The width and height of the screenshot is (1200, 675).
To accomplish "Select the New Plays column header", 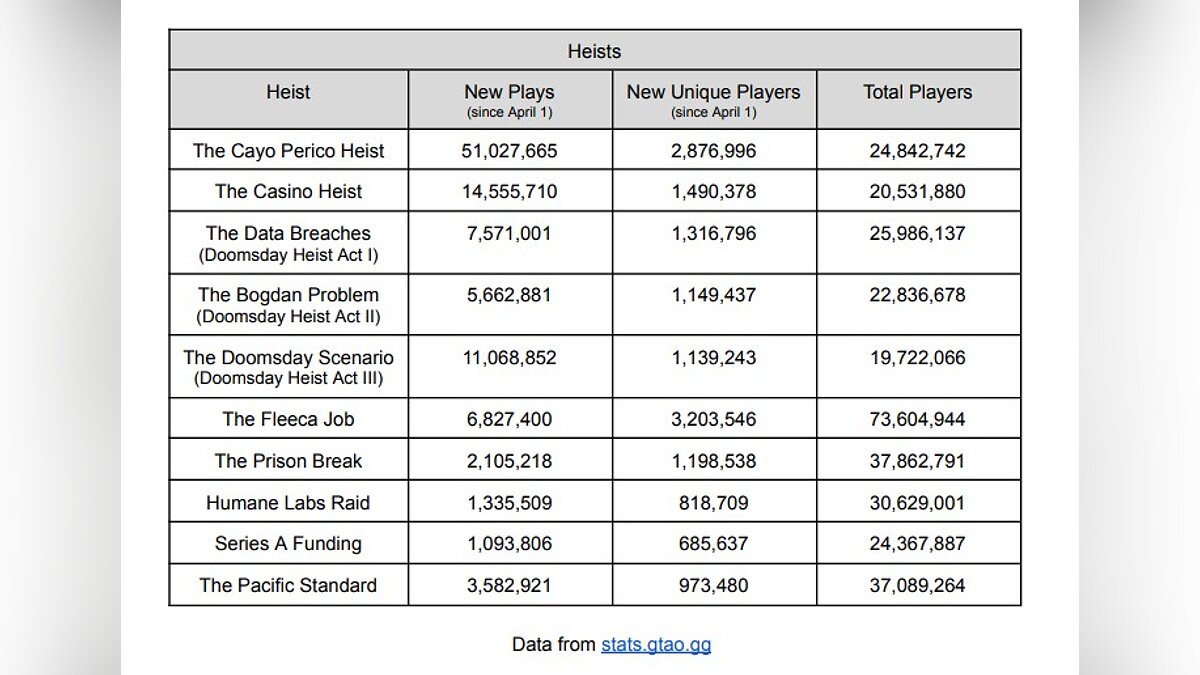I will (x=509, y=92).
